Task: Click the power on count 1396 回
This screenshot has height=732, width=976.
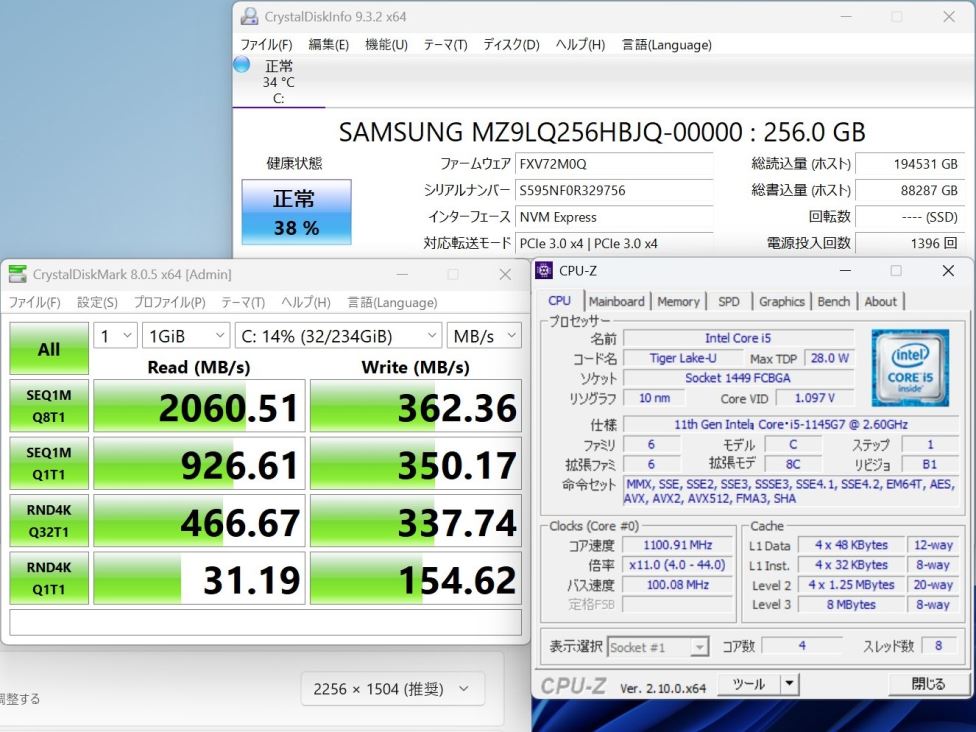Action: [x=910, y=243]
